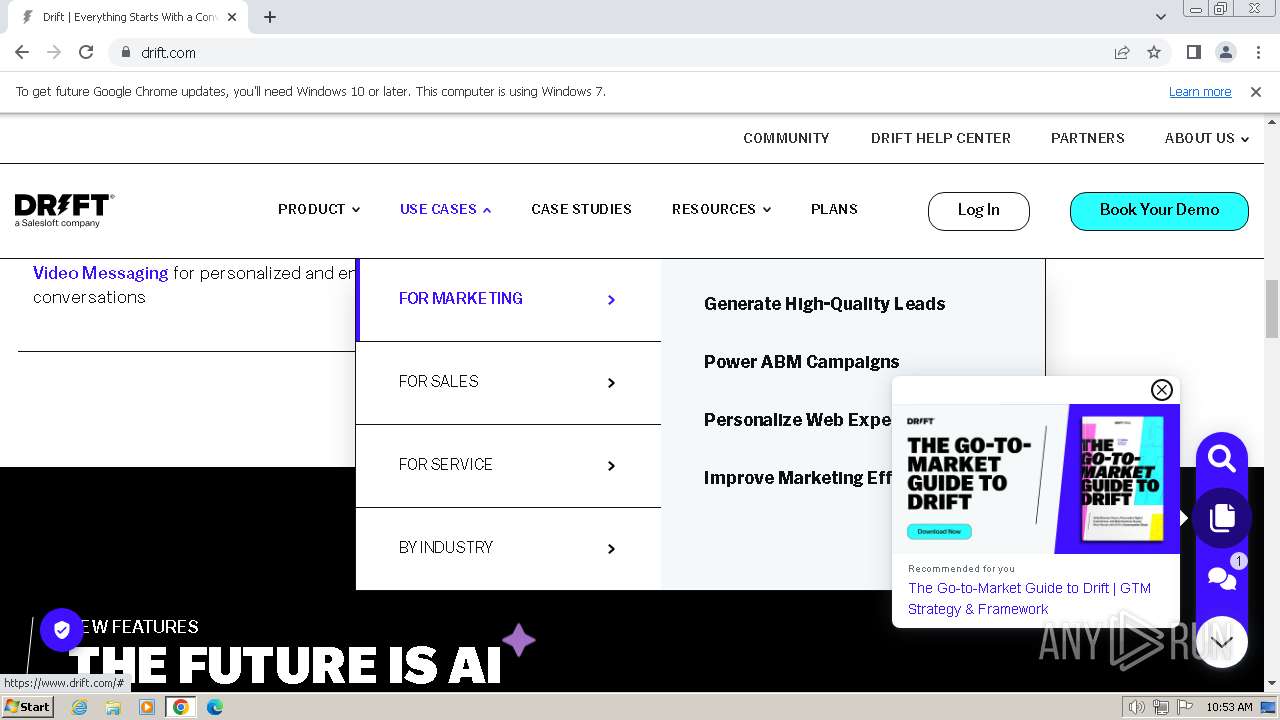
Task: Open the search widget button
Action: pyautogui.click(x=1222, y=458)
